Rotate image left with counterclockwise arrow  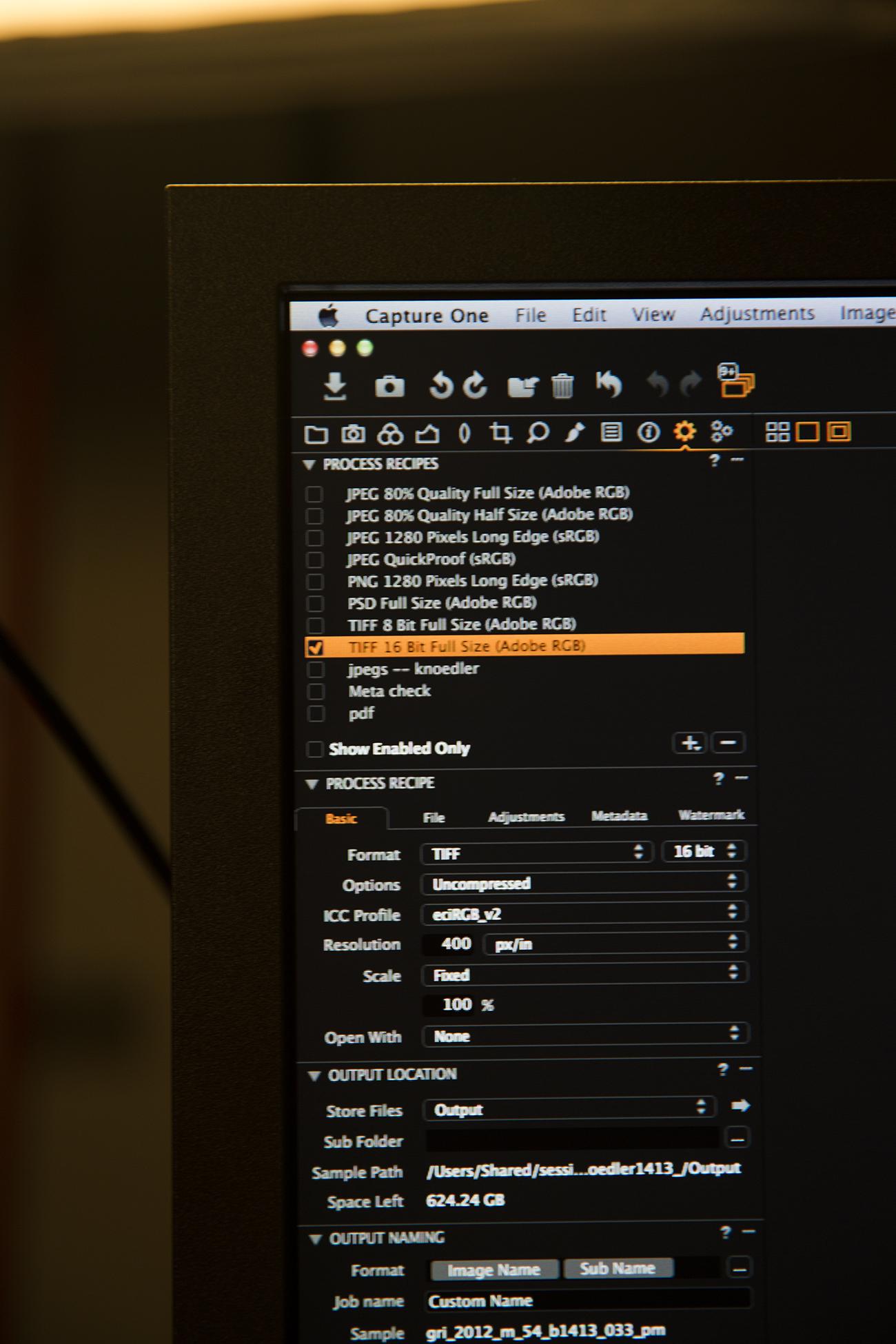click(441, 385)
